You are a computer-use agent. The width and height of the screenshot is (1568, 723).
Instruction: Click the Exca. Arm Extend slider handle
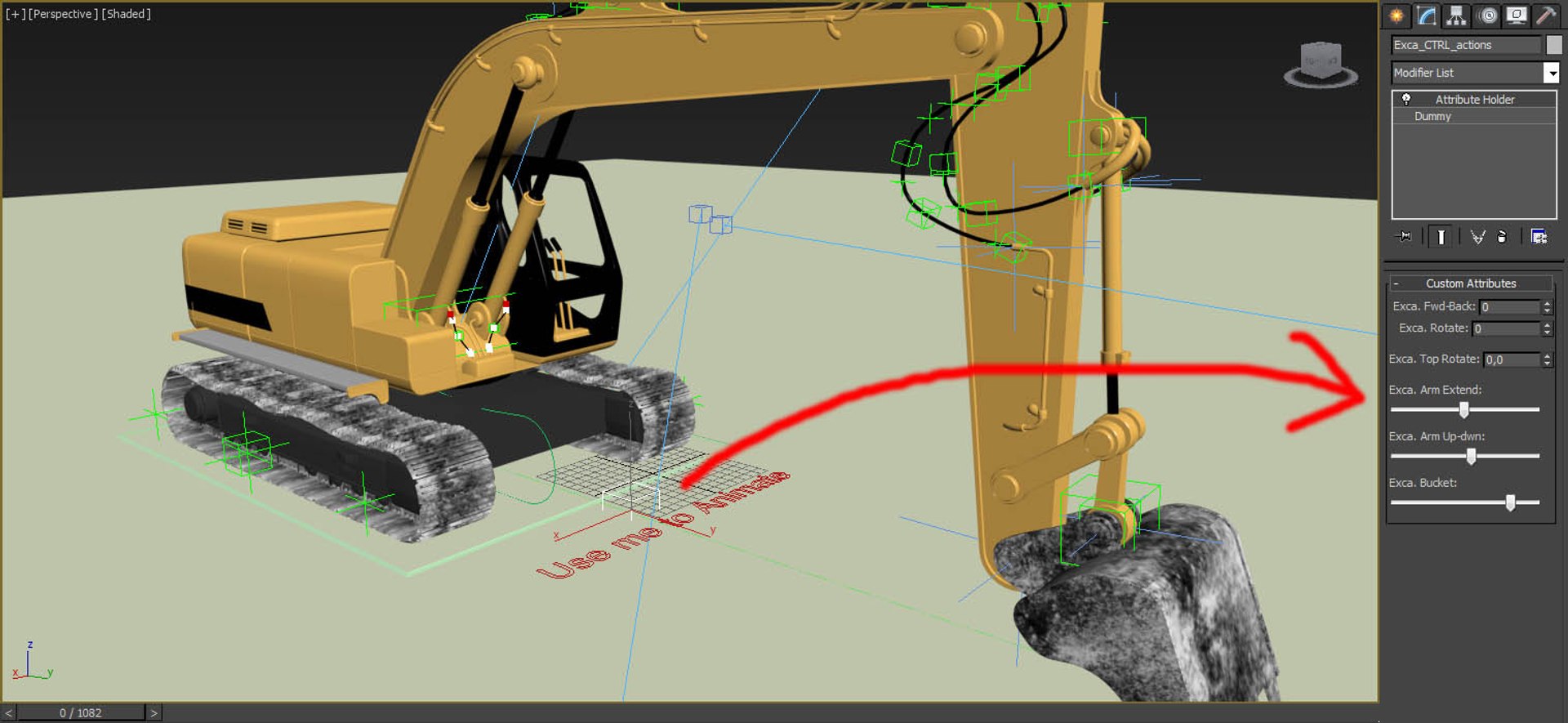(1464, 409)
